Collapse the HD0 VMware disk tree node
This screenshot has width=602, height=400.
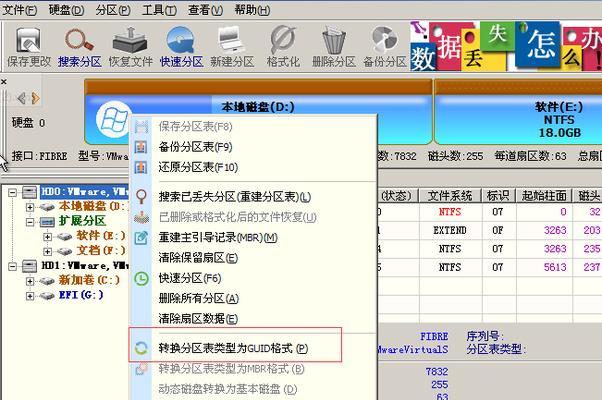coord(12,191)
